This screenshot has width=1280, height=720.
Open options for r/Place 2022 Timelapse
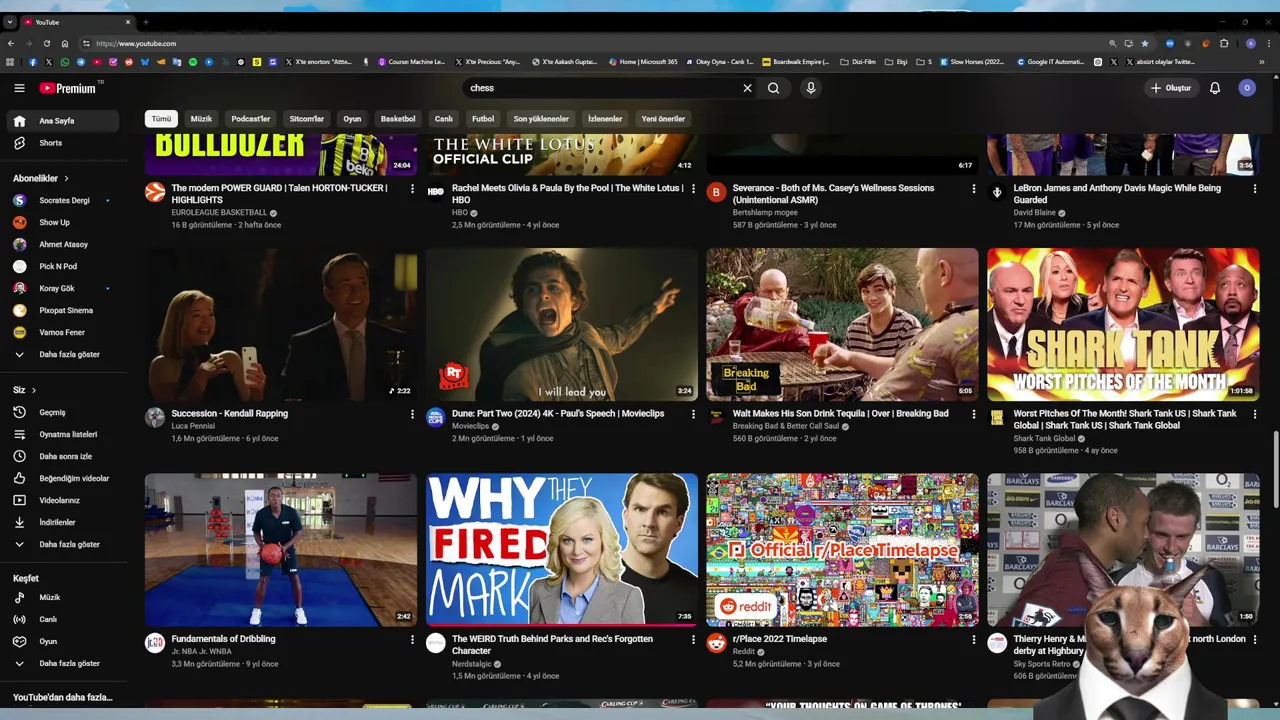click(974, 639)
